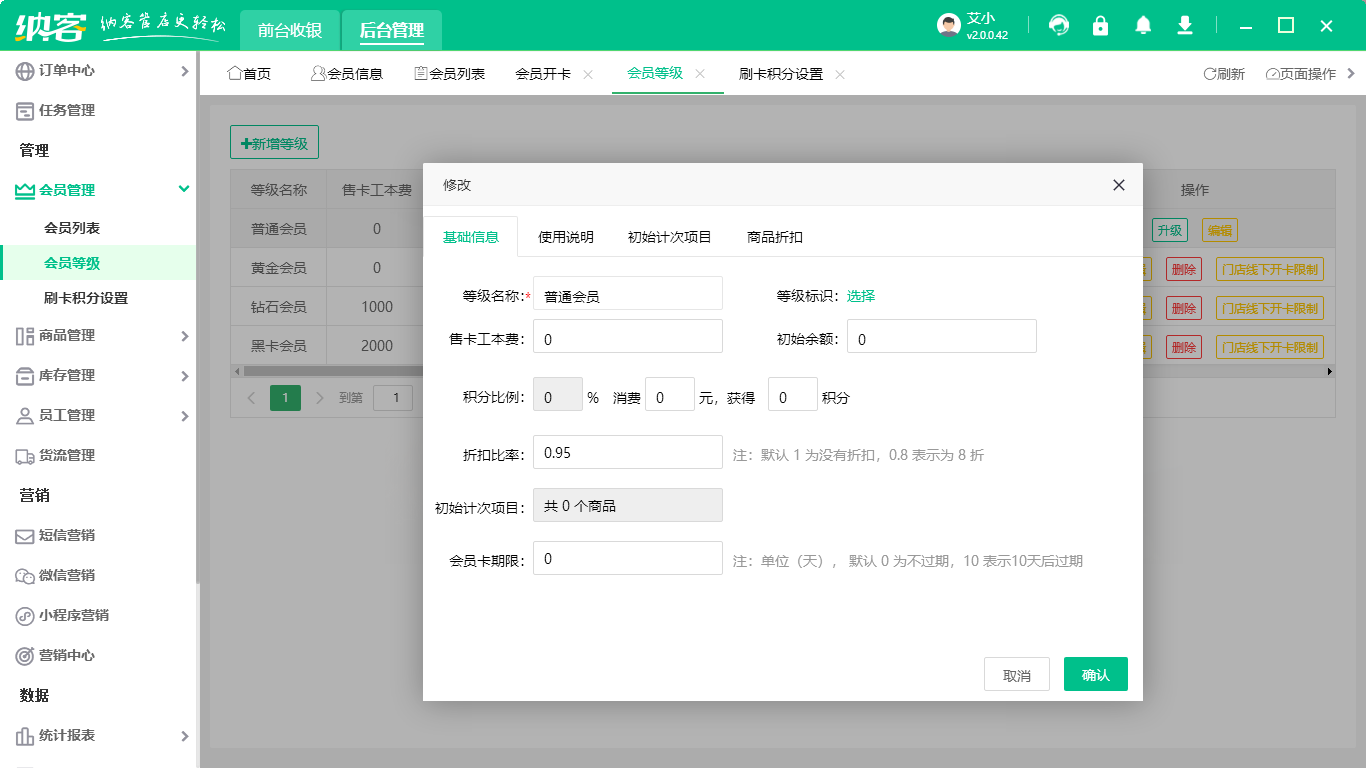Click the user avatar icon
Viewport: 1366px width, 768px height.
click(949, 26)
